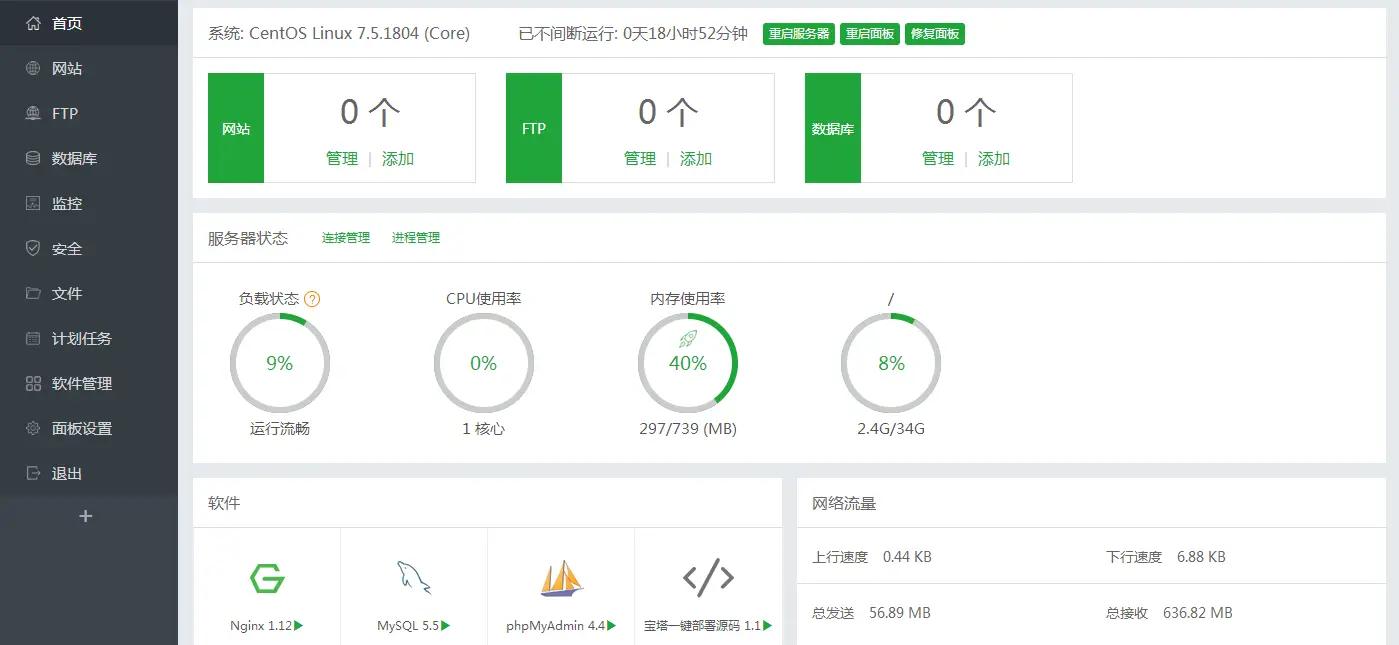Open the 进程管理 link
This screenshot has width=1399, height=645.
(416, 238)
